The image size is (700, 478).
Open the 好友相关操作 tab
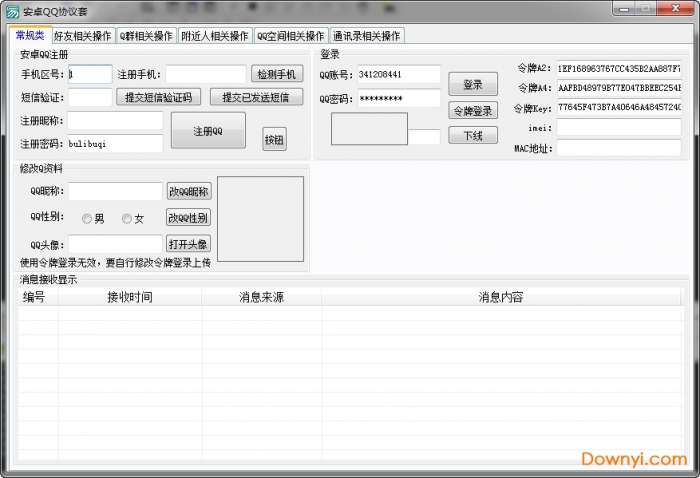83,36
